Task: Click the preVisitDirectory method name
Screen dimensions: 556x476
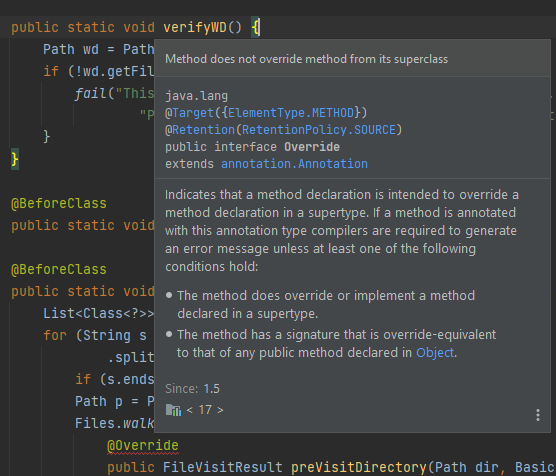Action: pyautogui.click(x=359, y=467)
